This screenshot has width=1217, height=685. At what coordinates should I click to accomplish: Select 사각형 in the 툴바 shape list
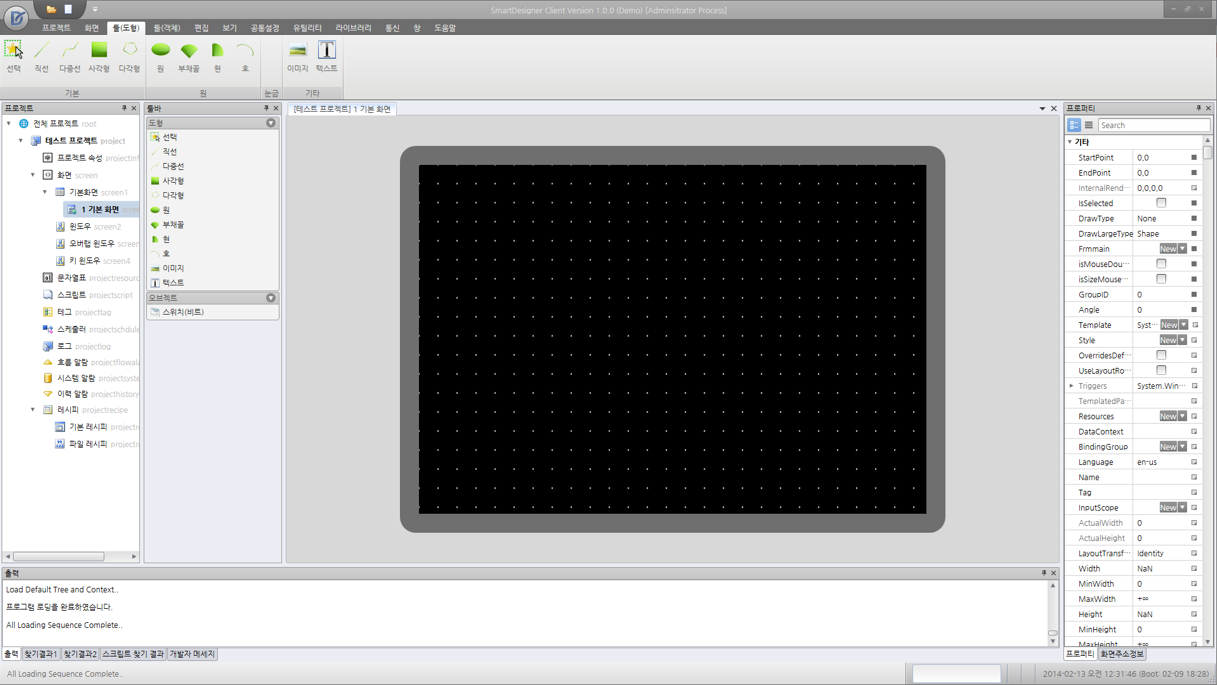[x=173, y=181]
